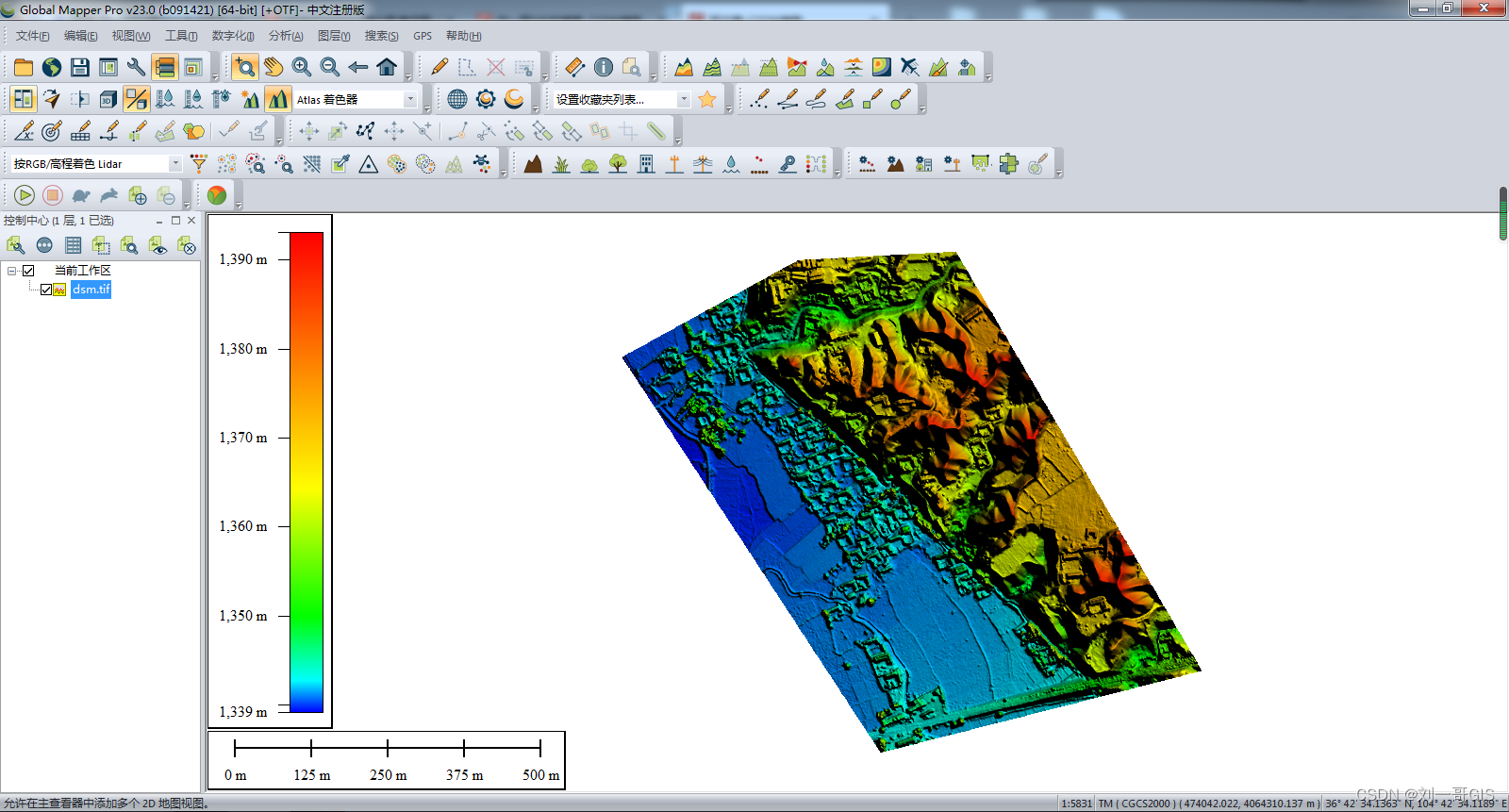Open the GPS menu
The width and height of the screenshot is (1509, 812).
[x=423, y=36]
